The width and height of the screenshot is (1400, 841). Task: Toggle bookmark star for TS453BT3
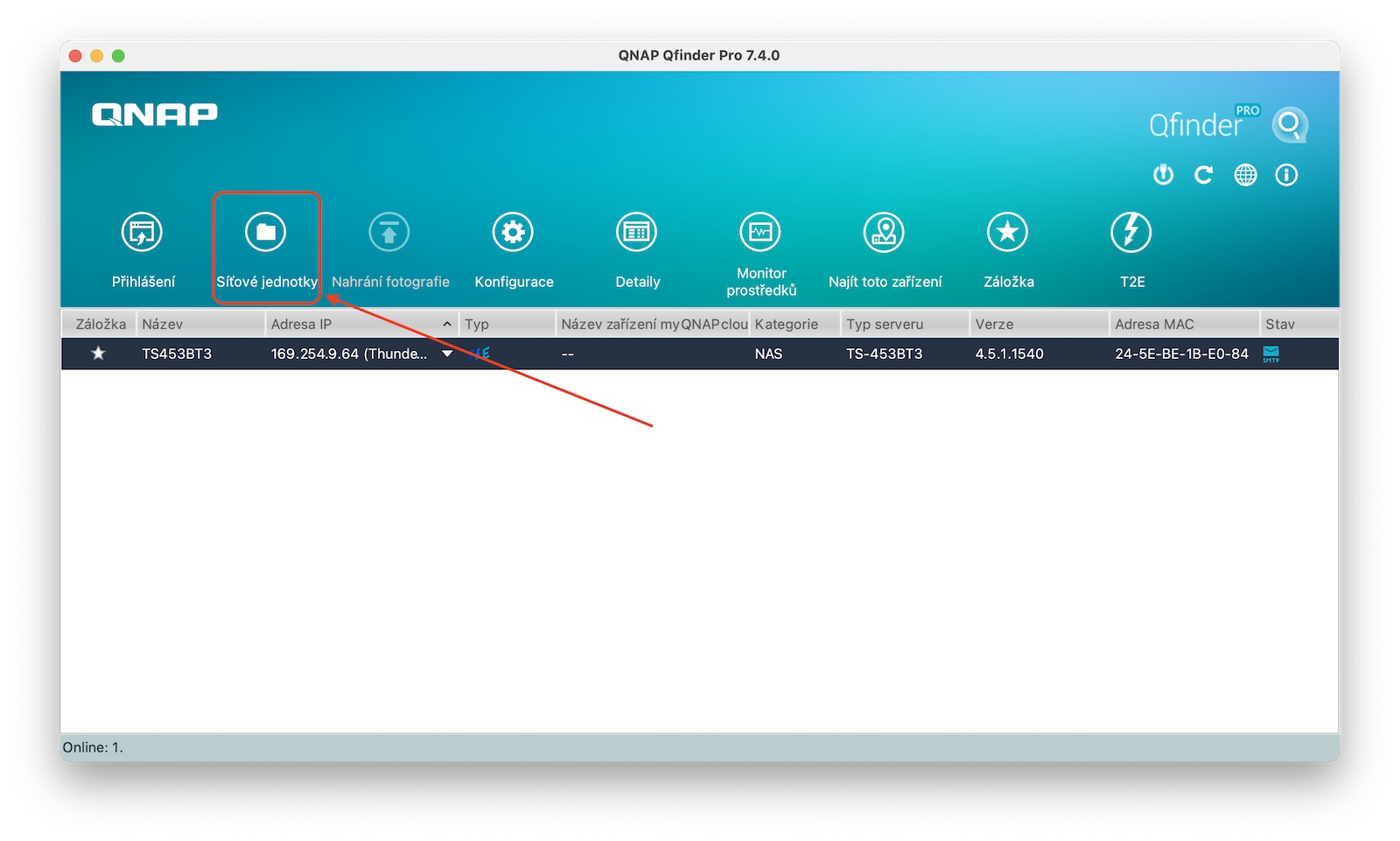pos(98,354)
